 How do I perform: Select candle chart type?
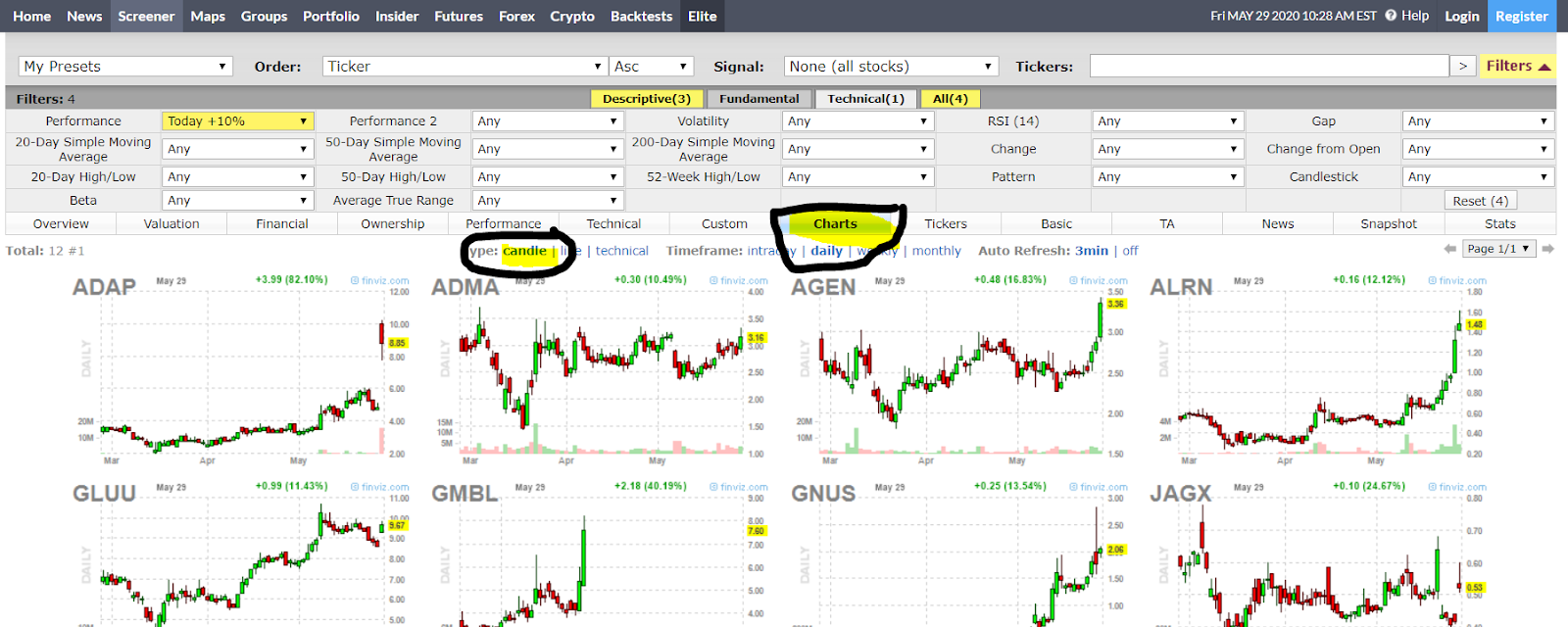click(524, 251)
